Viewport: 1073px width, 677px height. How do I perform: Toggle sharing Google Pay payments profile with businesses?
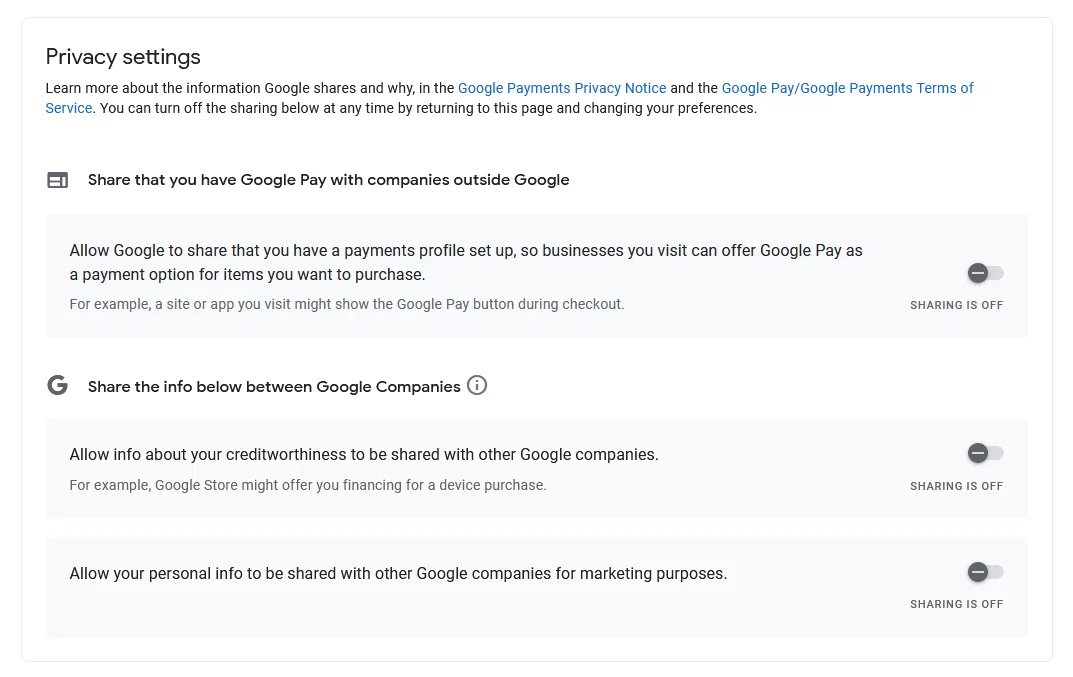[x=985, y=273]
